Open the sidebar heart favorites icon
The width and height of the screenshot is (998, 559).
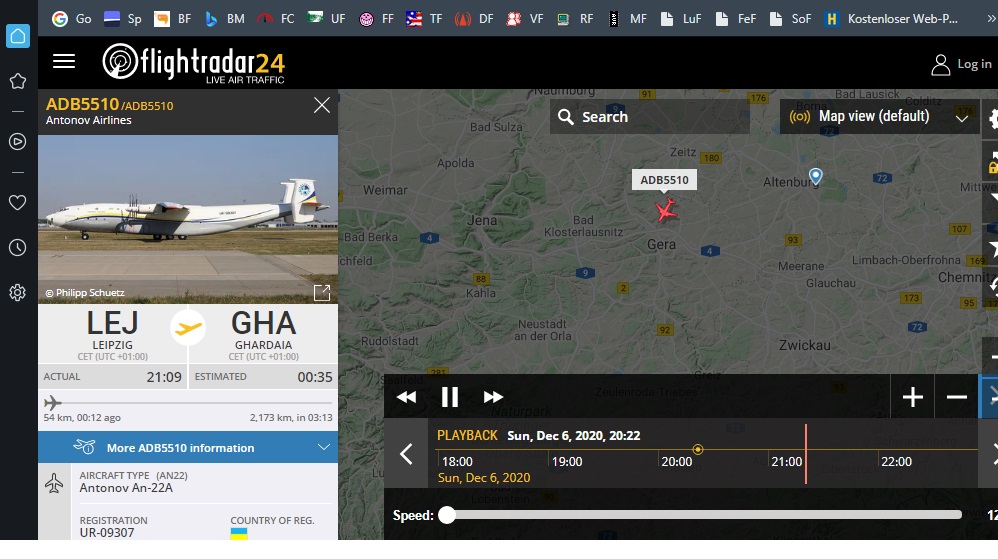click(x=18, y=202)
